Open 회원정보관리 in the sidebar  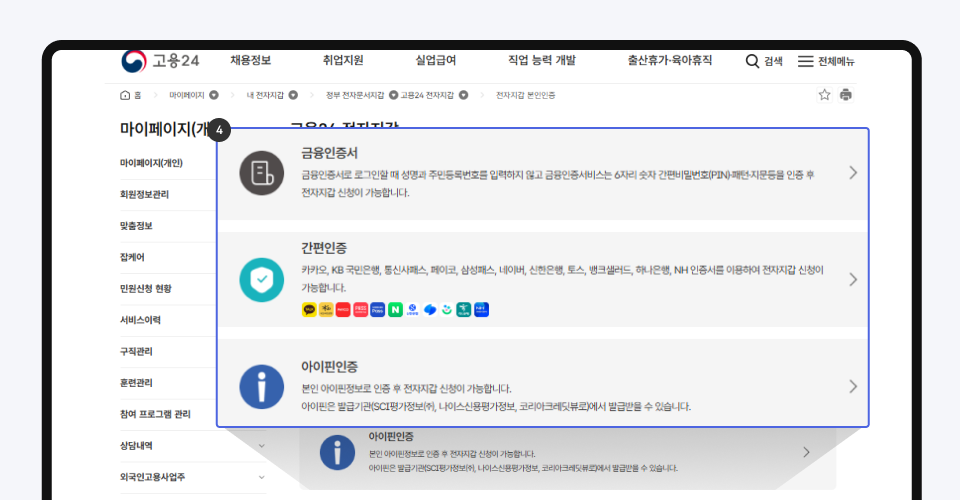pyautogui.click(x=144, y=195)
